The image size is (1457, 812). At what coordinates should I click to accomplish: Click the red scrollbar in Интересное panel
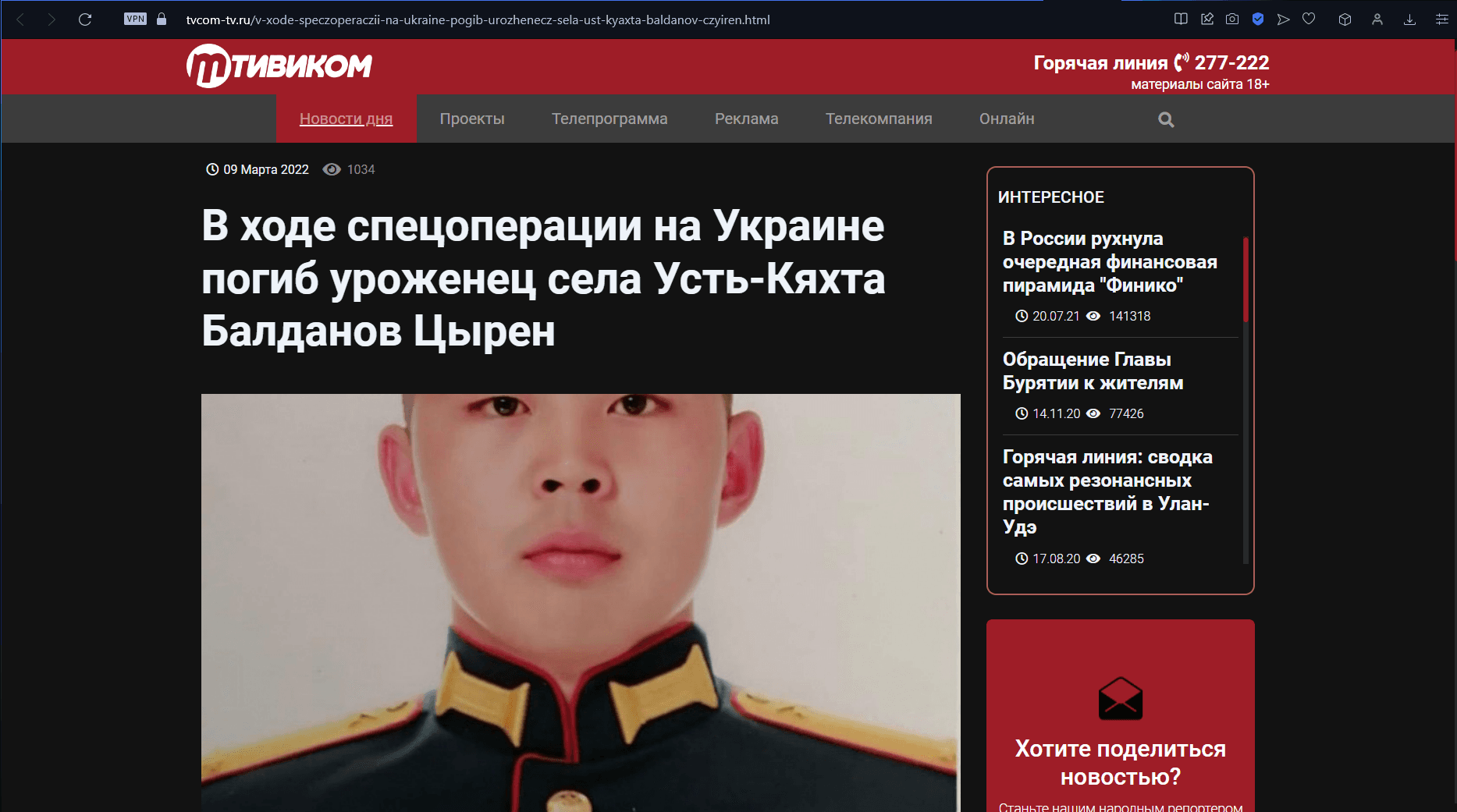(x=1246, y=279)
